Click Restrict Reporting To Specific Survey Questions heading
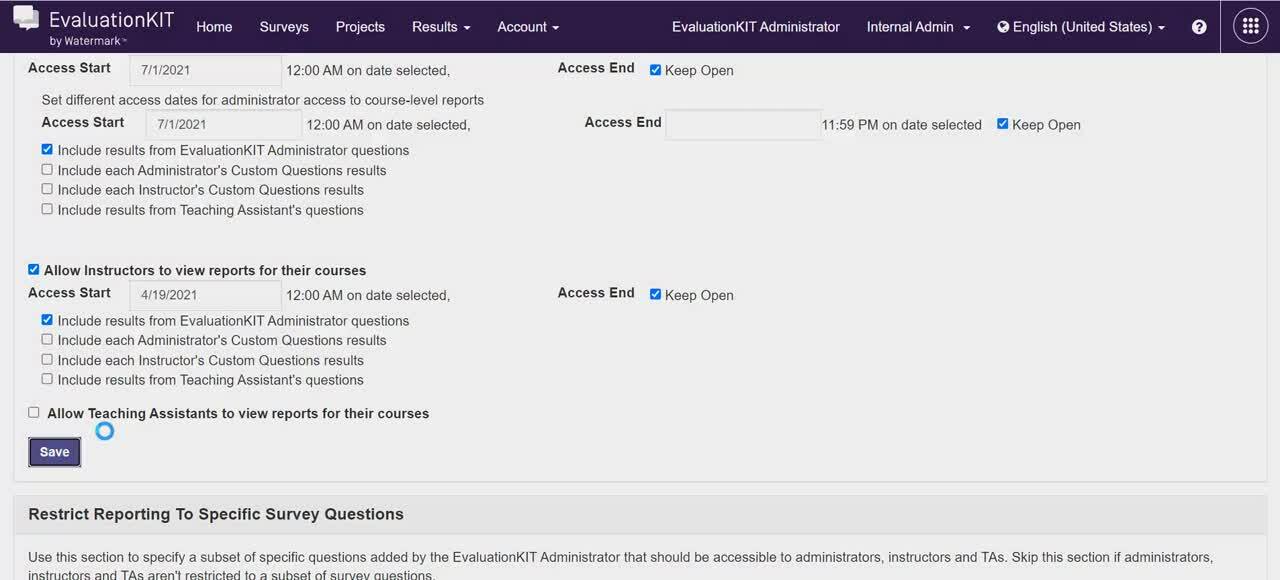This screenshot has width=1280, height=580. pos(216,514)
